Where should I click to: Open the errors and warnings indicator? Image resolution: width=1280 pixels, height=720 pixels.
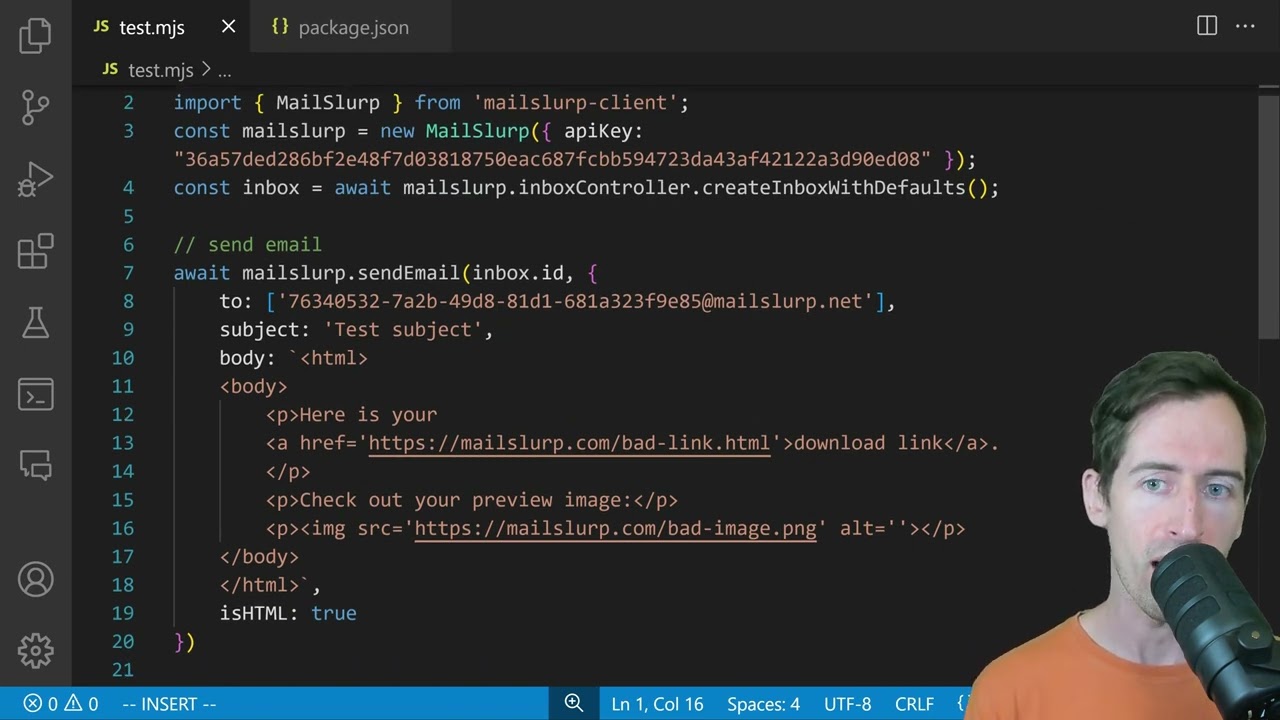pos(62,704)
